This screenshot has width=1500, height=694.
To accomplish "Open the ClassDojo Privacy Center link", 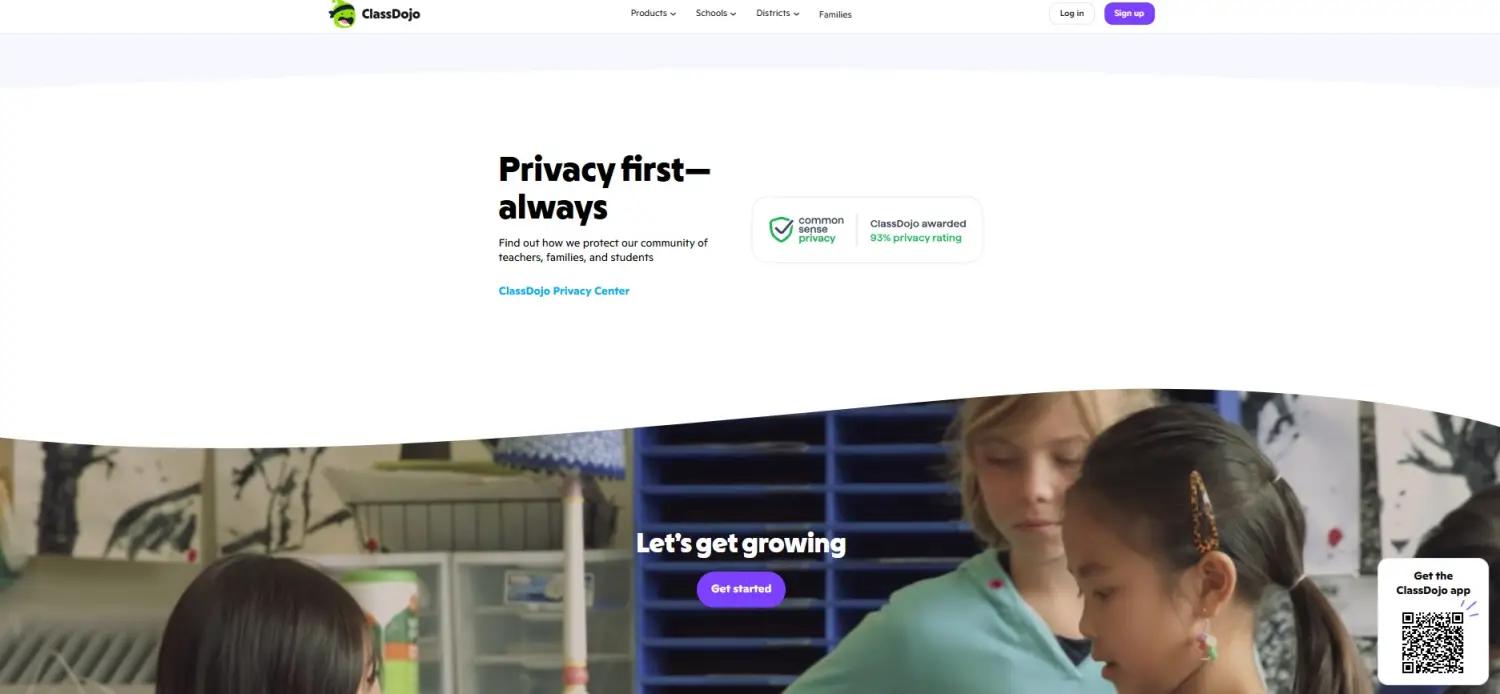I will pyautogui.click(x=564, y=291).
